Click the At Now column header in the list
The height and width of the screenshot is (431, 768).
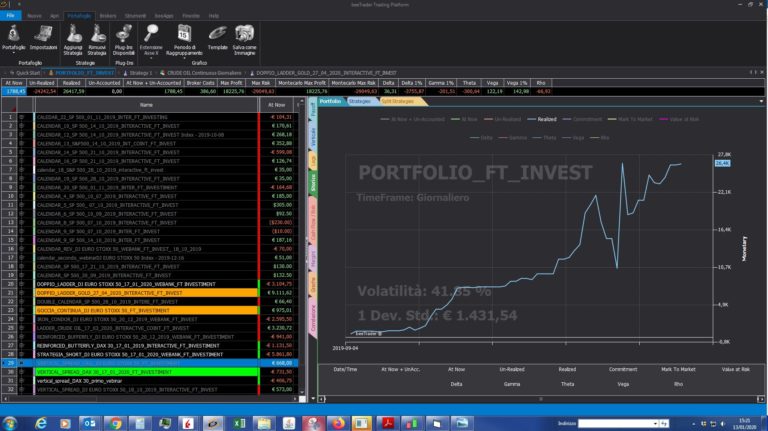[277, 105]
